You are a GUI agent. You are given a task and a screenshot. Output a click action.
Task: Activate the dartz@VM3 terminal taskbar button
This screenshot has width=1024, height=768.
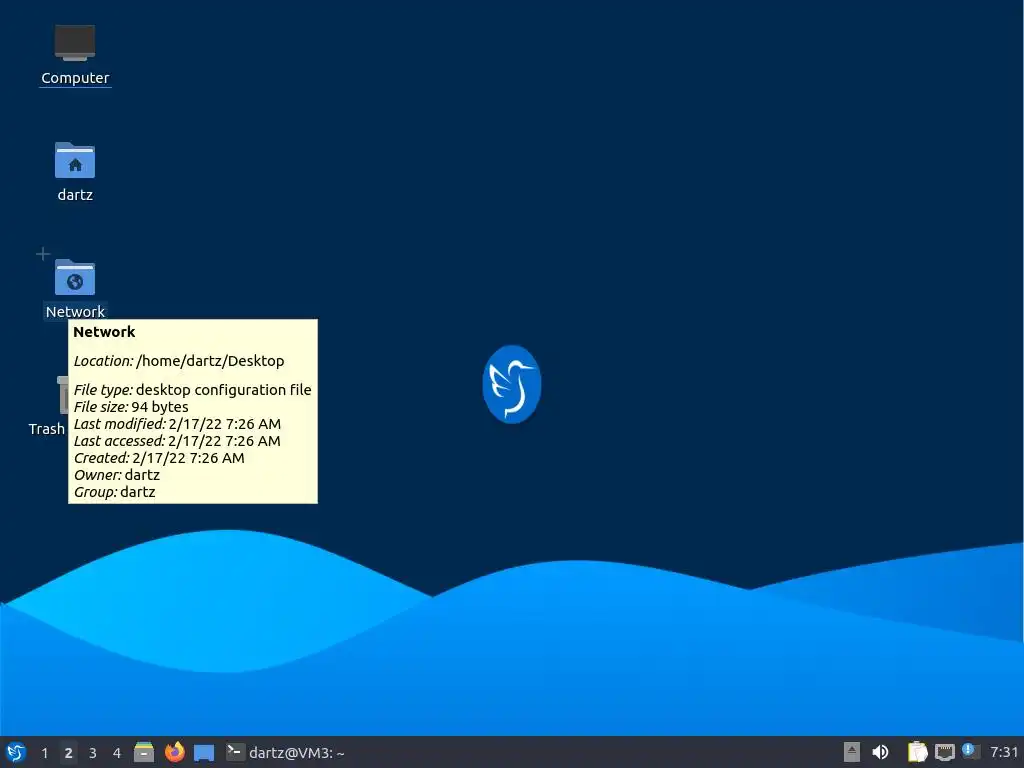point(286,752)
